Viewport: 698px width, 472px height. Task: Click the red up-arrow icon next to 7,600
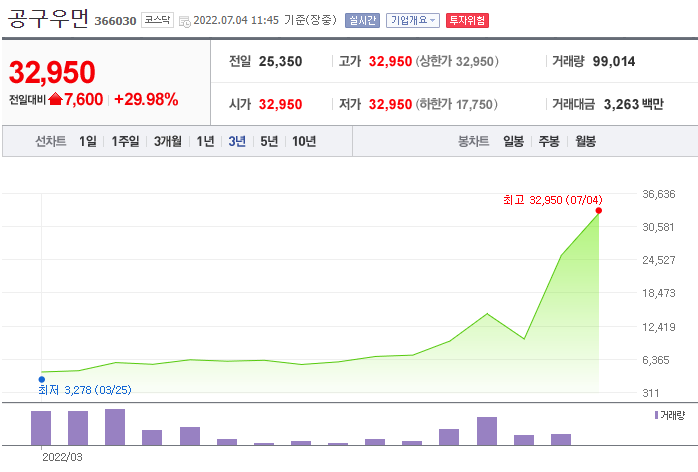coord(55,99)
